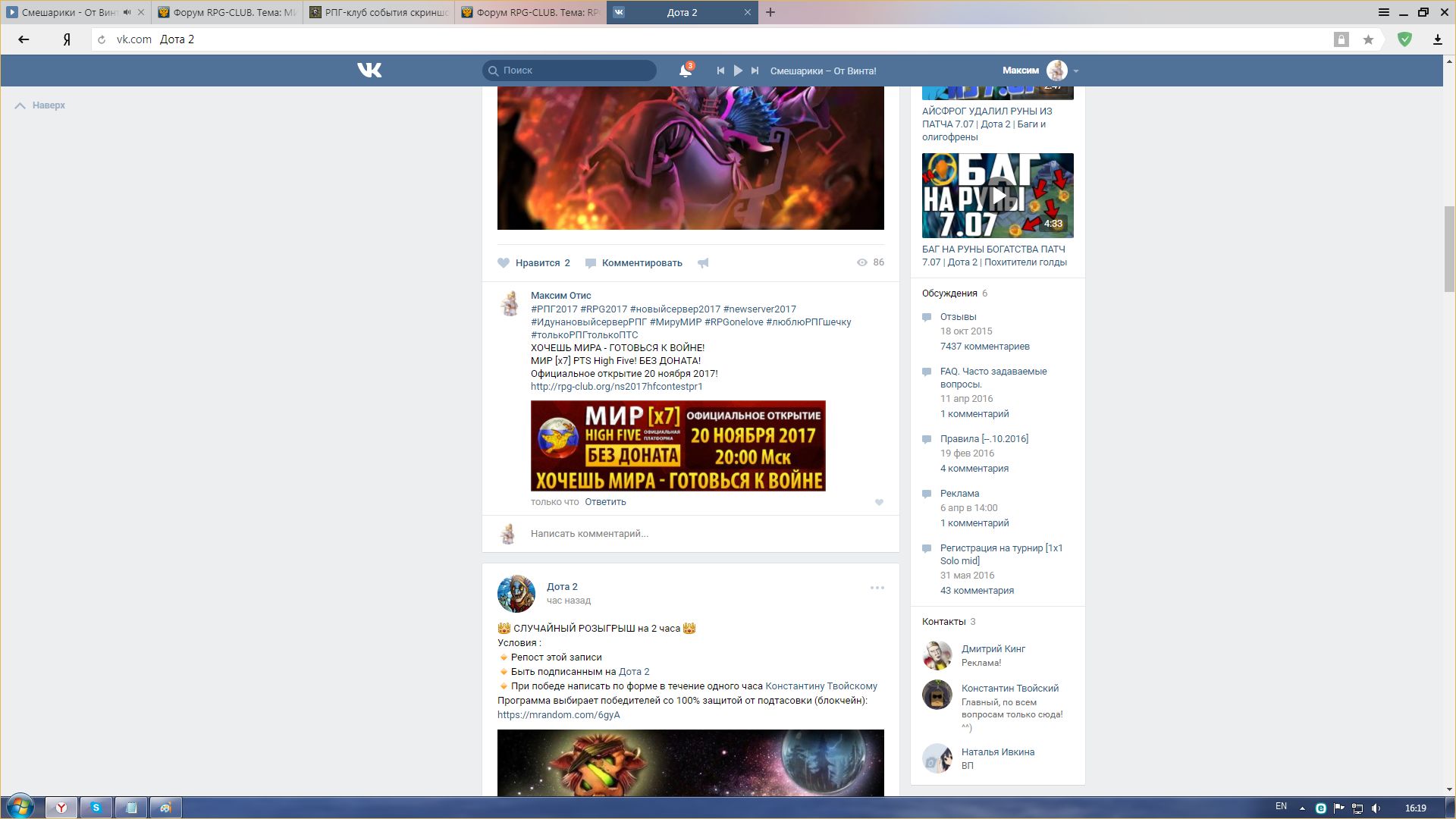The image size is (1456, 819).
Task: Like the comment with small heart
Action: [879, 502]
